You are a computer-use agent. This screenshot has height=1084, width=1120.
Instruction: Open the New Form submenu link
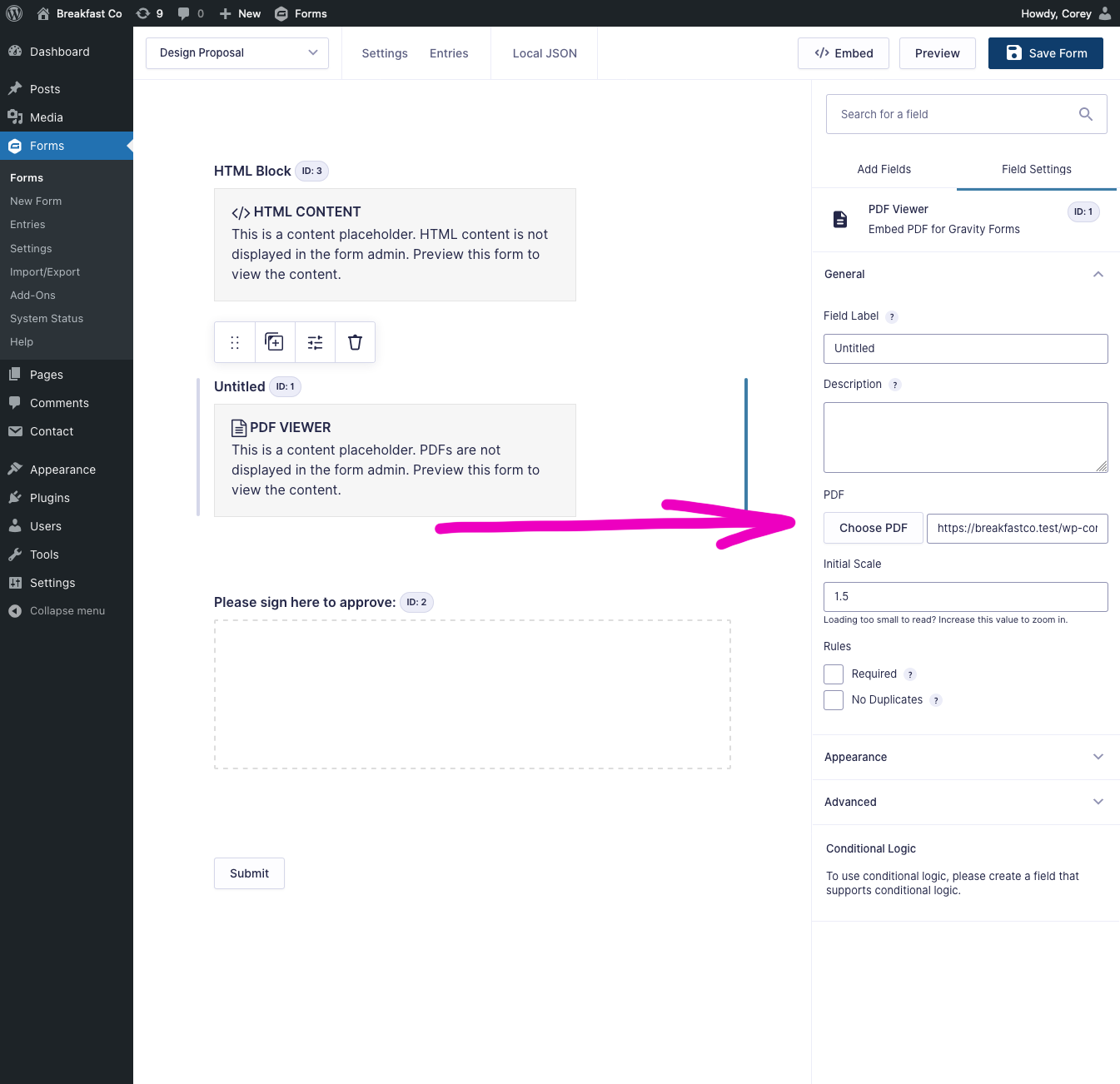[x=36, y=201]
